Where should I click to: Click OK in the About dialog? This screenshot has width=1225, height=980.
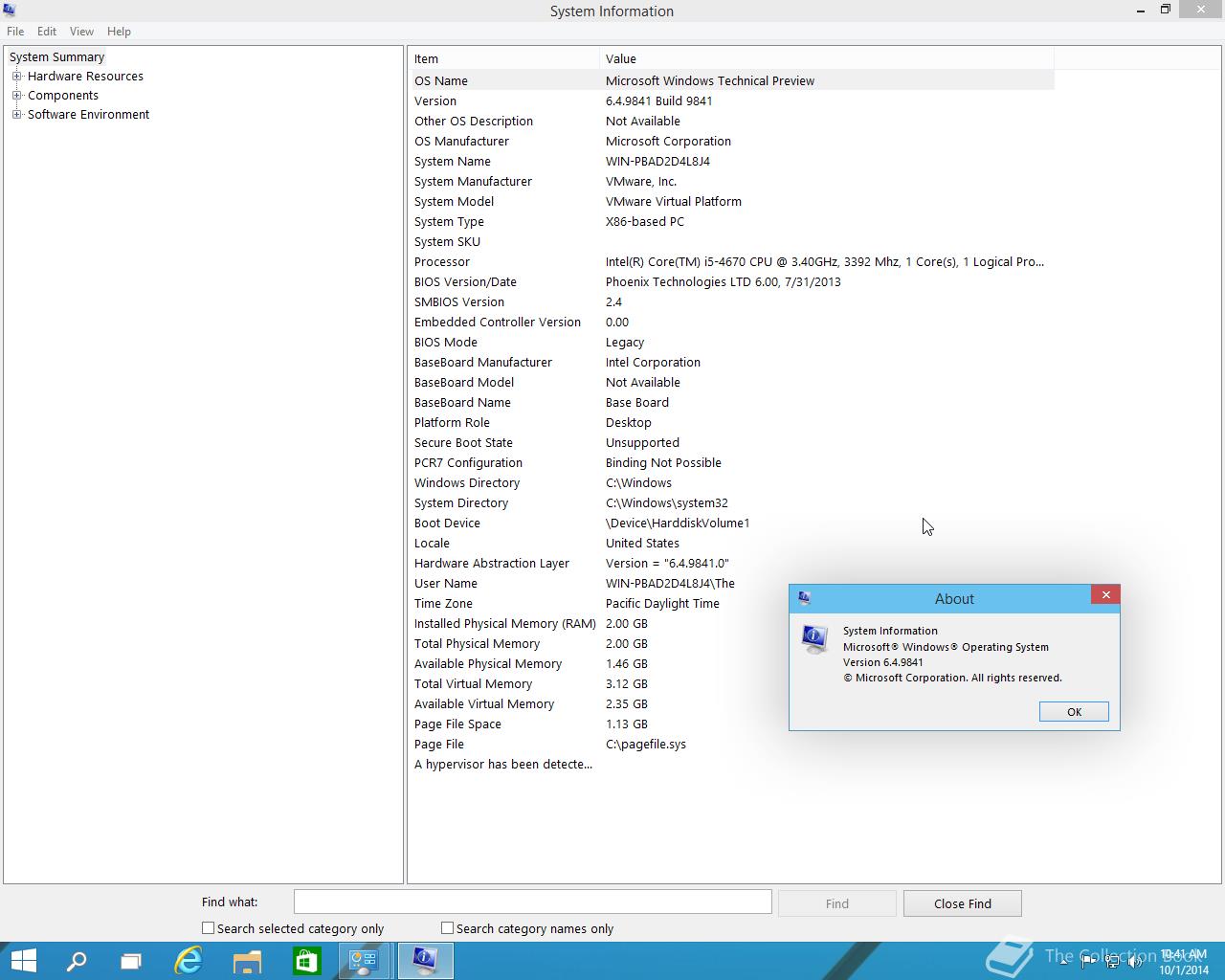coord(1074,712)
